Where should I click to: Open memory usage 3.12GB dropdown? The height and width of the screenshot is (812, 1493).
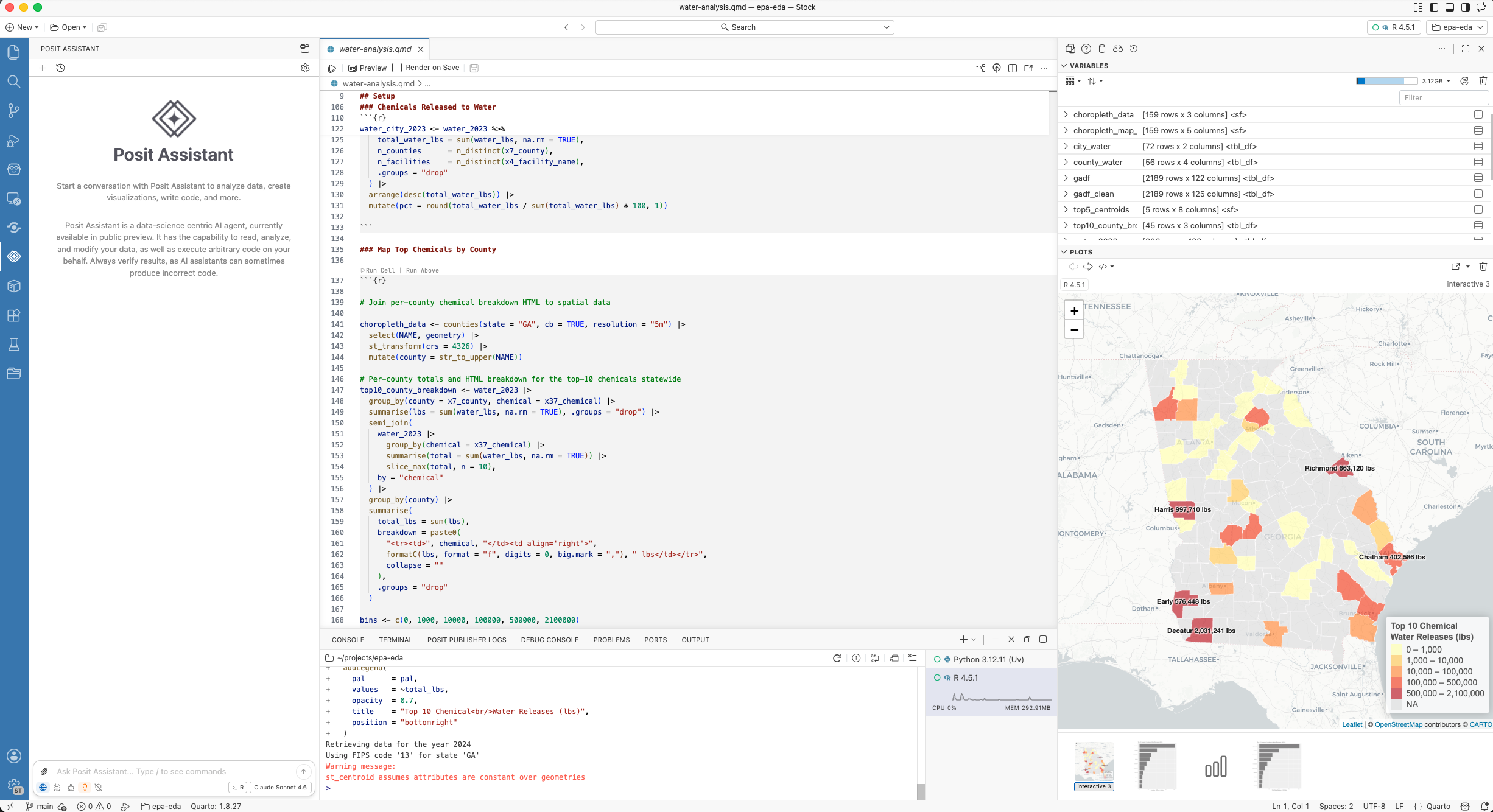[x=1436, y=81]
